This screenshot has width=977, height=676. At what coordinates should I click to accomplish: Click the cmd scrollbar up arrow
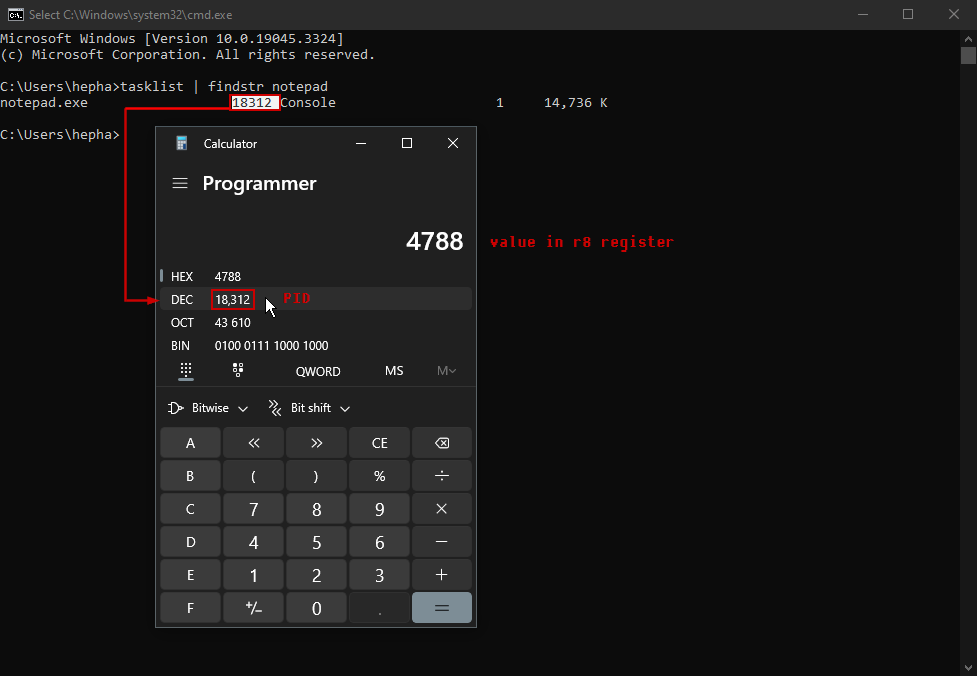coord(968,39)
